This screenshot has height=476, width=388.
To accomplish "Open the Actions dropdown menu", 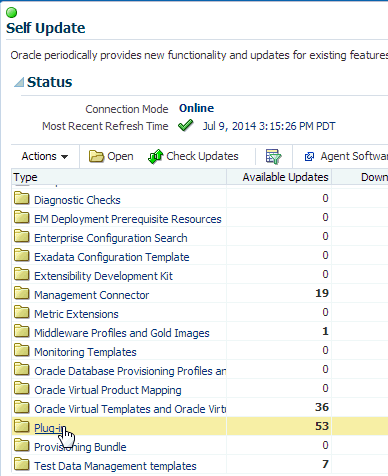I will (45, 156).
